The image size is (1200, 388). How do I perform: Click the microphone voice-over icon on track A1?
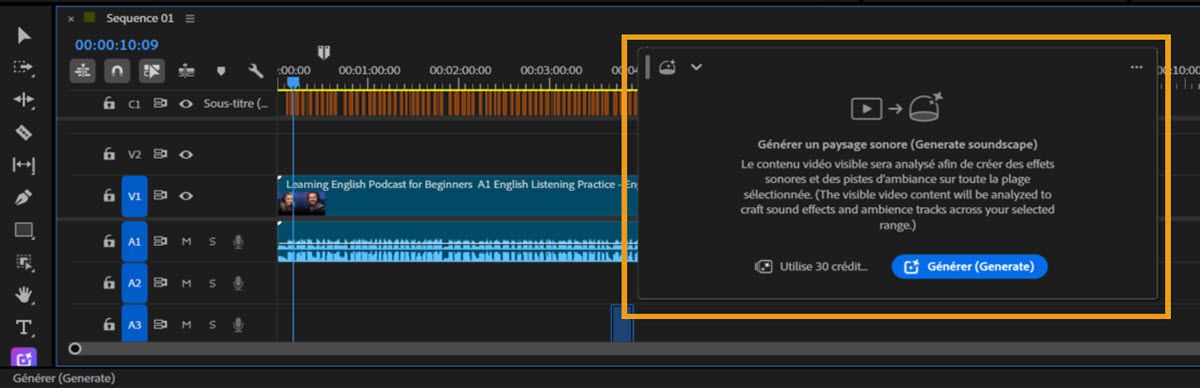tap(238, 241)
